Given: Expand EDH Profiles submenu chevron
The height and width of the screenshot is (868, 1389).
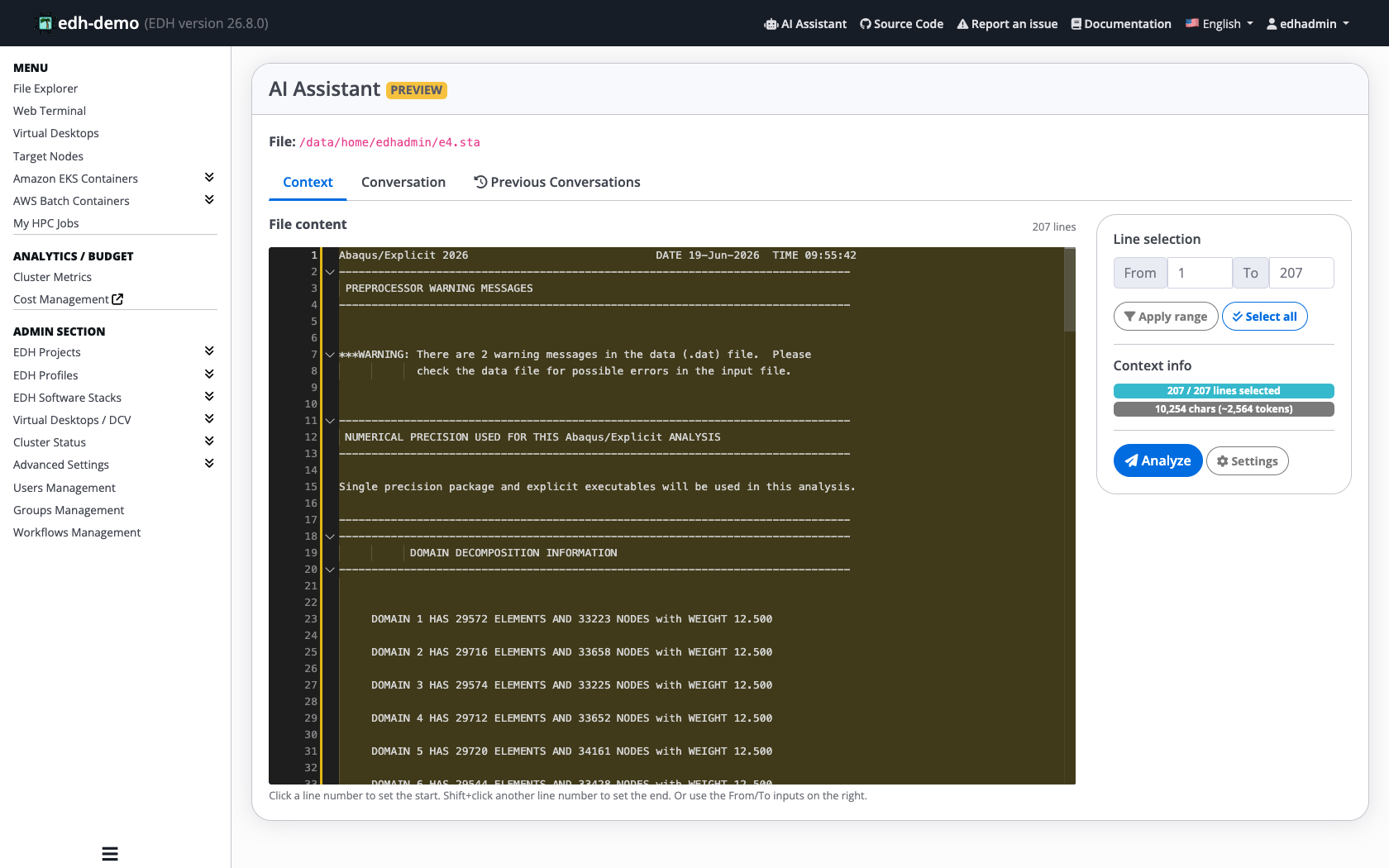Looking at the screenshot, I should (x=209, y=374).
